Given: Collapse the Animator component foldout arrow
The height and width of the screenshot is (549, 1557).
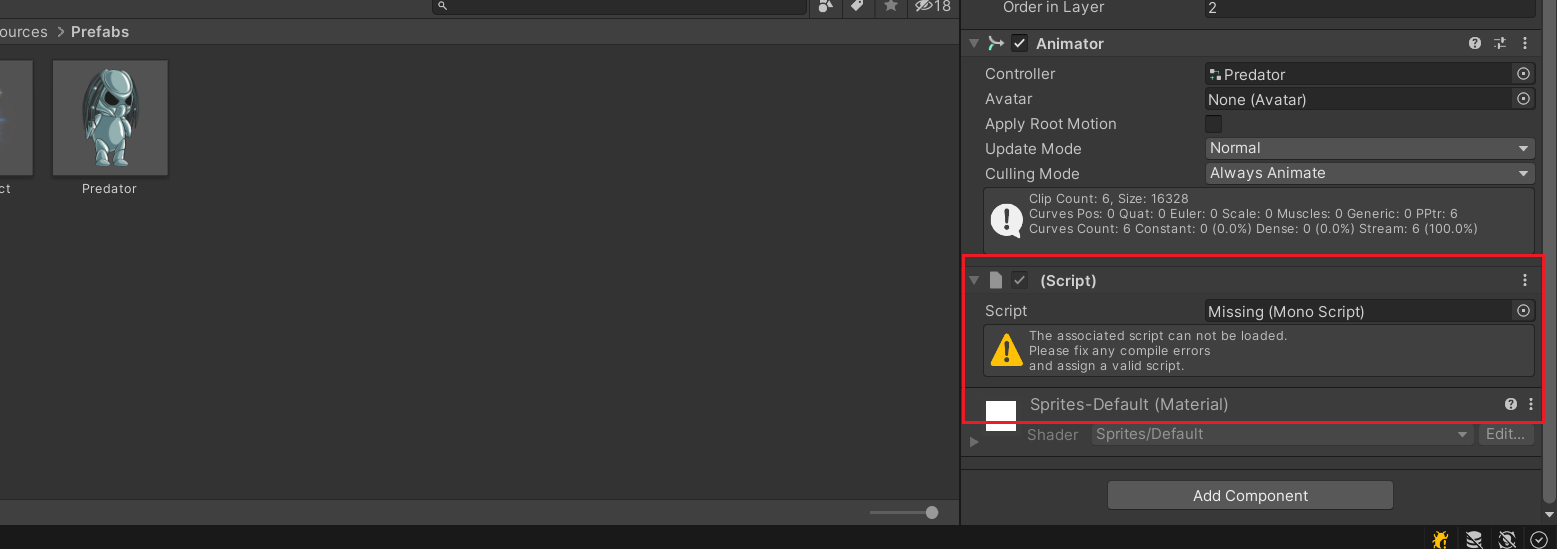Looking at the screenshot, I should [974, 44].
